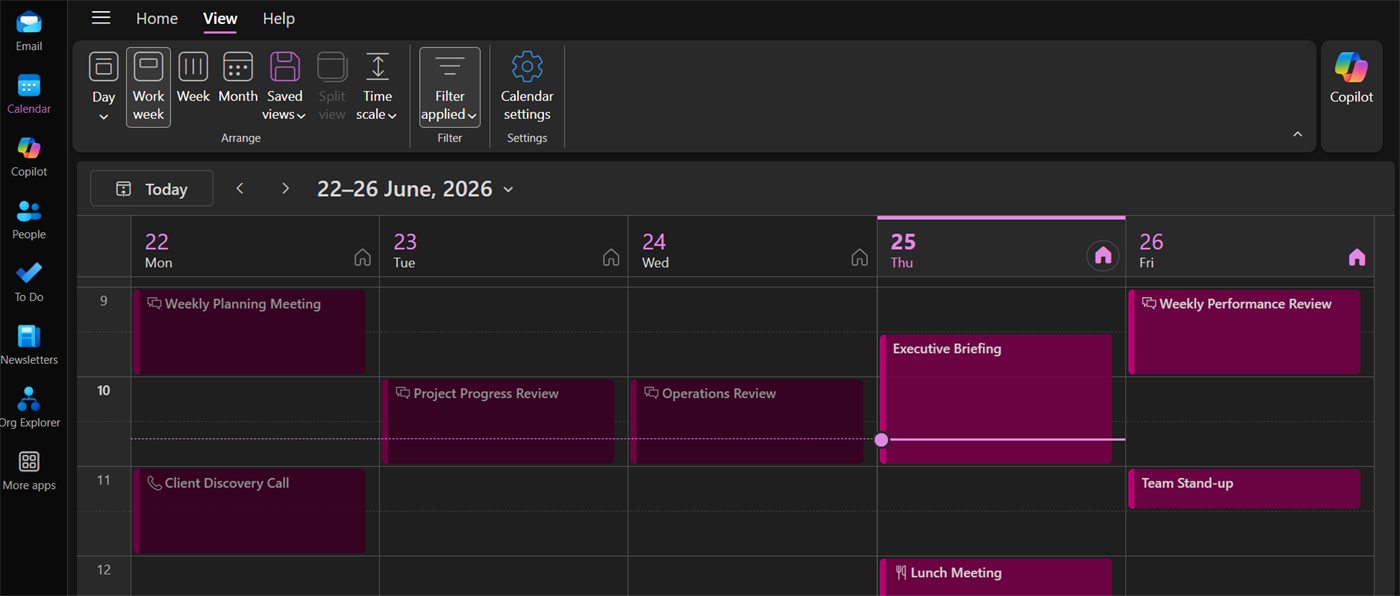
Task: Click the current time marker dot
Action: (881, 440)
